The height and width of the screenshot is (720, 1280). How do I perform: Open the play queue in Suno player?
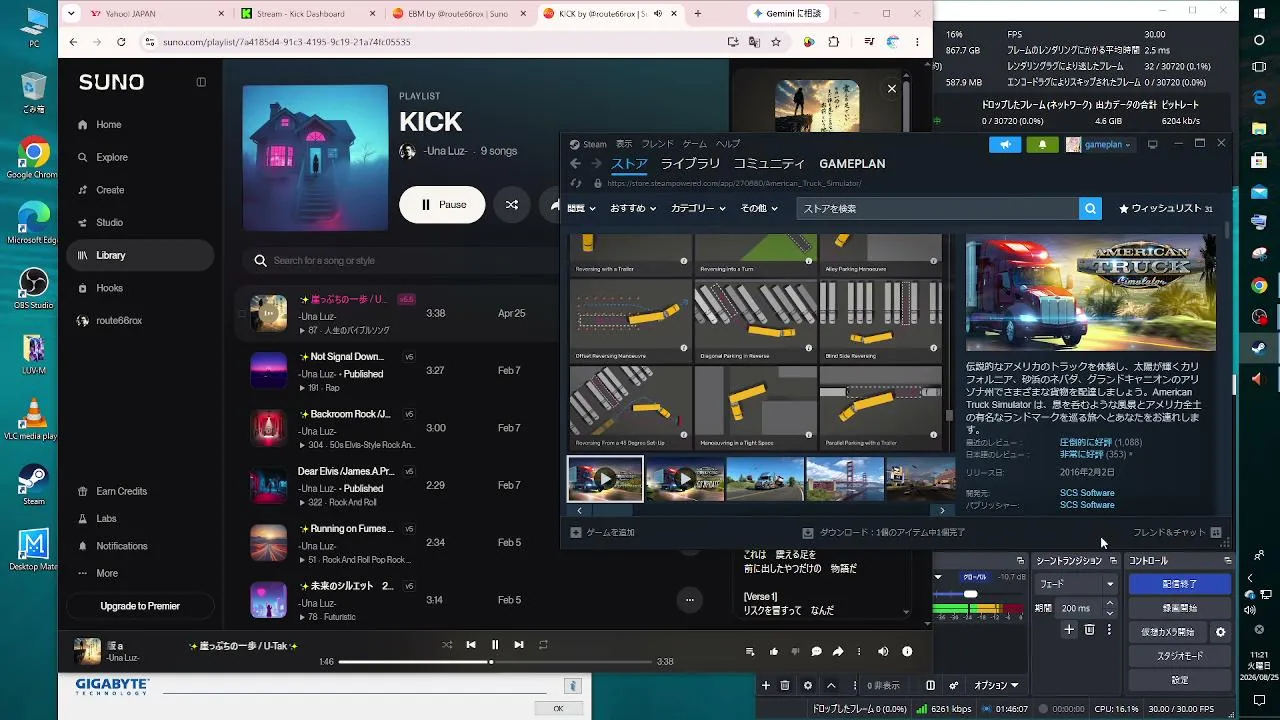click(750, 652)
